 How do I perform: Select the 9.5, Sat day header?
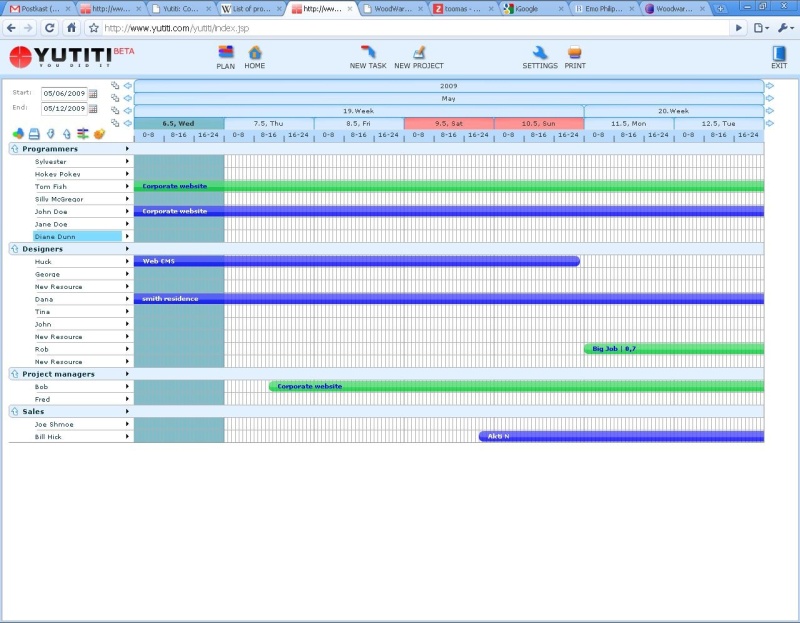(x=448, y=124)
